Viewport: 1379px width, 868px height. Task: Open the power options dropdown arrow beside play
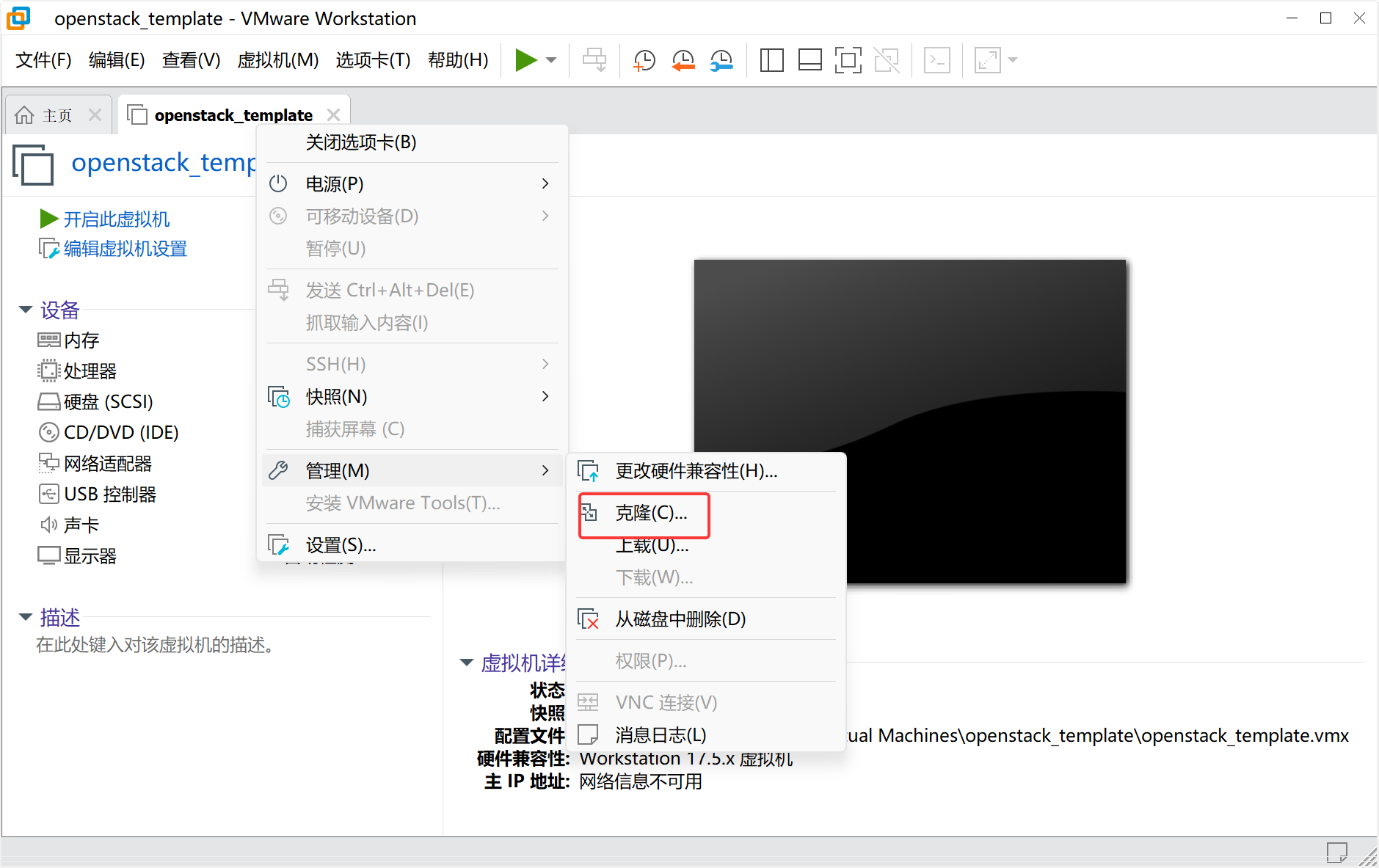552,60
